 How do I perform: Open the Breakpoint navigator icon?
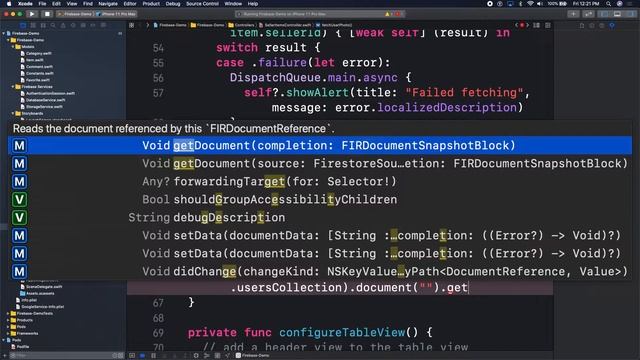click(x=93, y=25)
